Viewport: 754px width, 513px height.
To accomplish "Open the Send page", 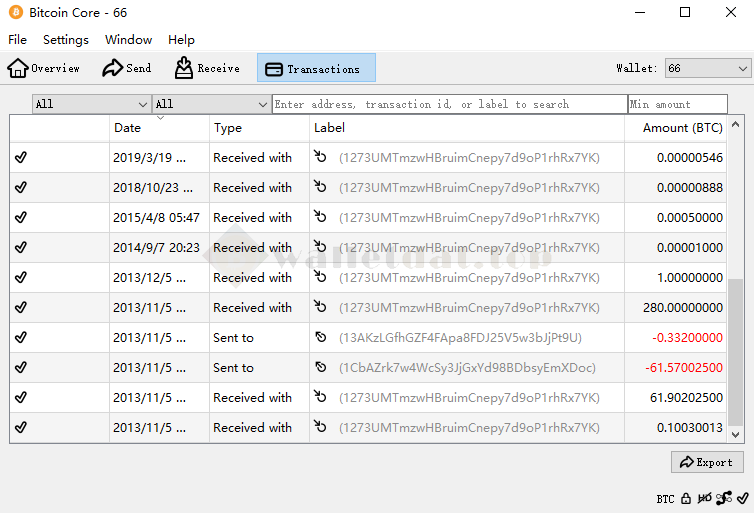I will point(127,68).
